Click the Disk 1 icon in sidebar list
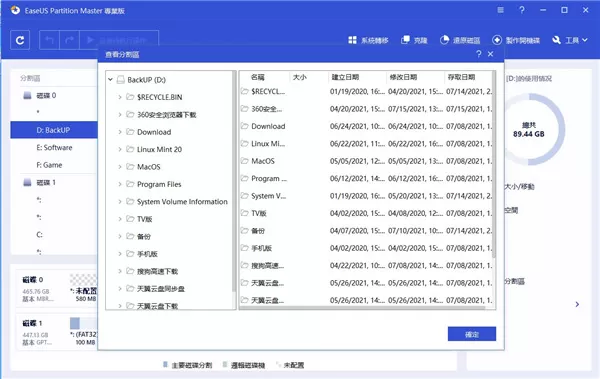The height and width of the screenshot is (379, 600). tap(27, 182)
